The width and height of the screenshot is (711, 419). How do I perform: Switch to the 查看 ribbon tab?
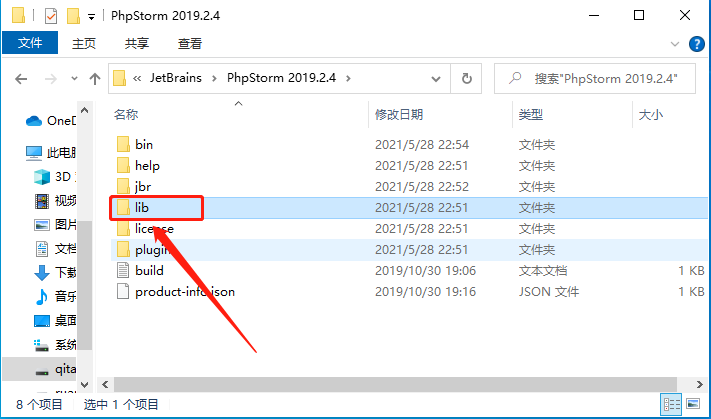click(x=190, y=44)
